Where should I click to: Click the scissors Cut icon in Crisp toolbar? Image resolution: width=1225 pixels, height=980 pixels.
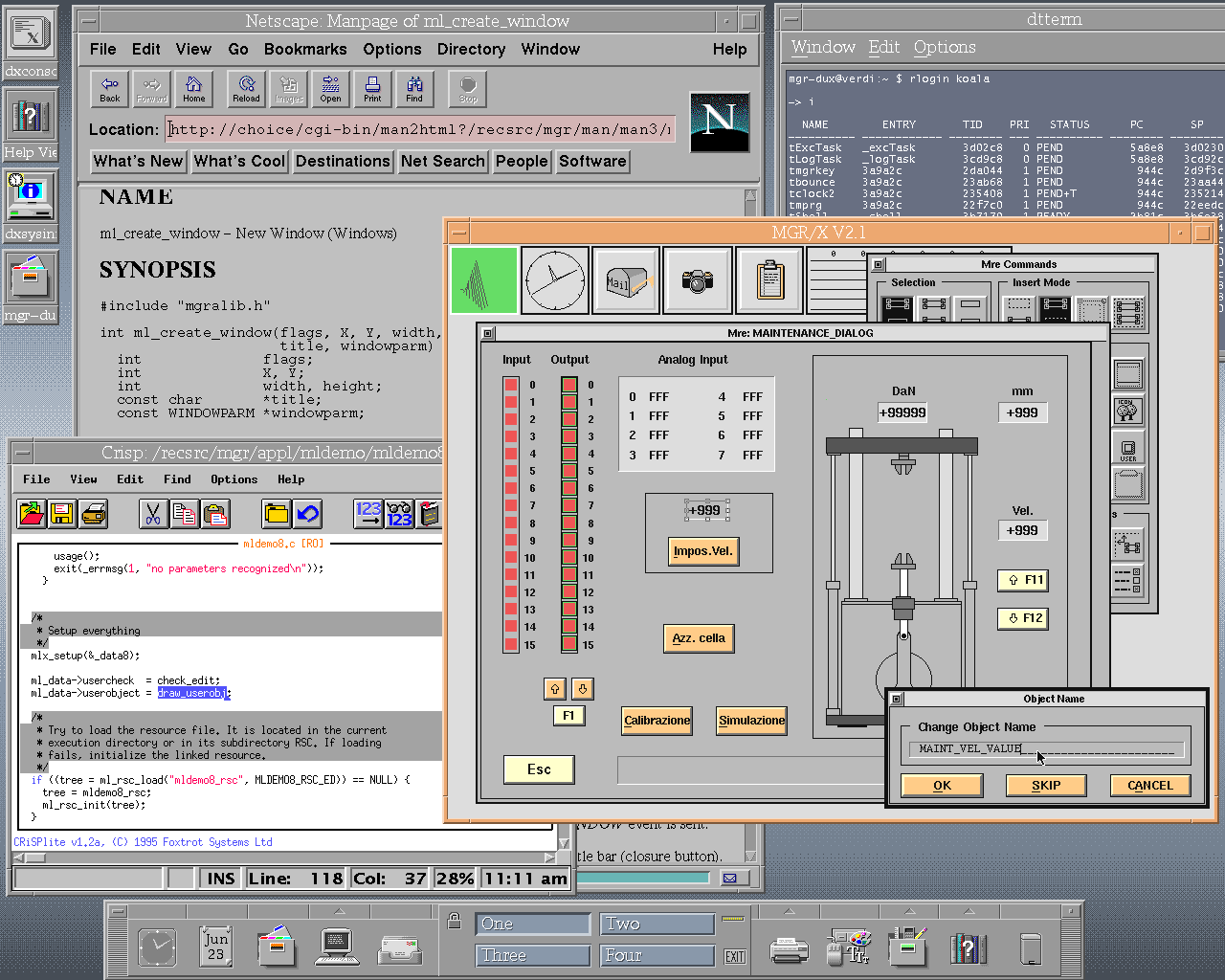[x=153, y=515]
